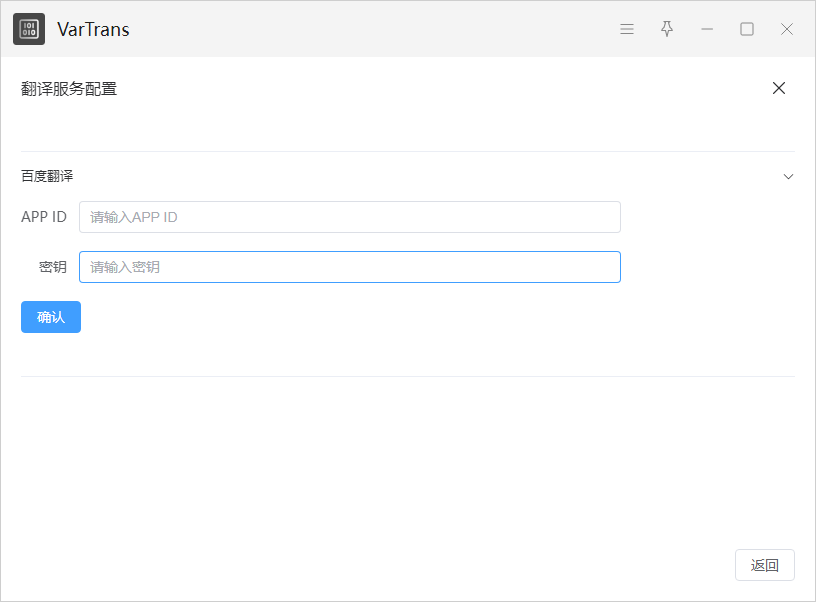Click the 密钥 input field

coord(349,267)
